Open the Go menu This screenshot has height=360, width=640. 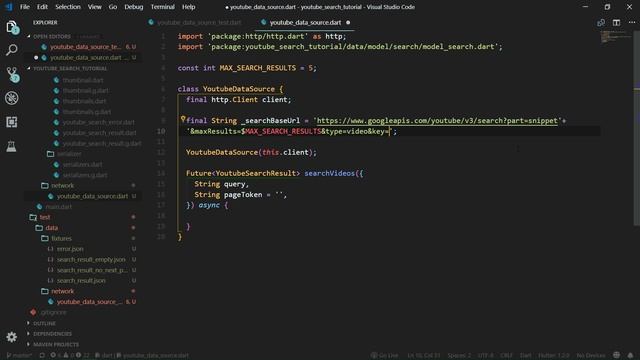tap(113, 7)
